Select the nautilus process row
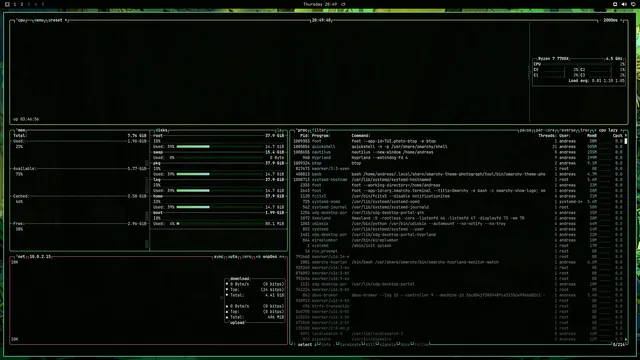The height and width of the screenshot is (360, 640). click(458, 152)
